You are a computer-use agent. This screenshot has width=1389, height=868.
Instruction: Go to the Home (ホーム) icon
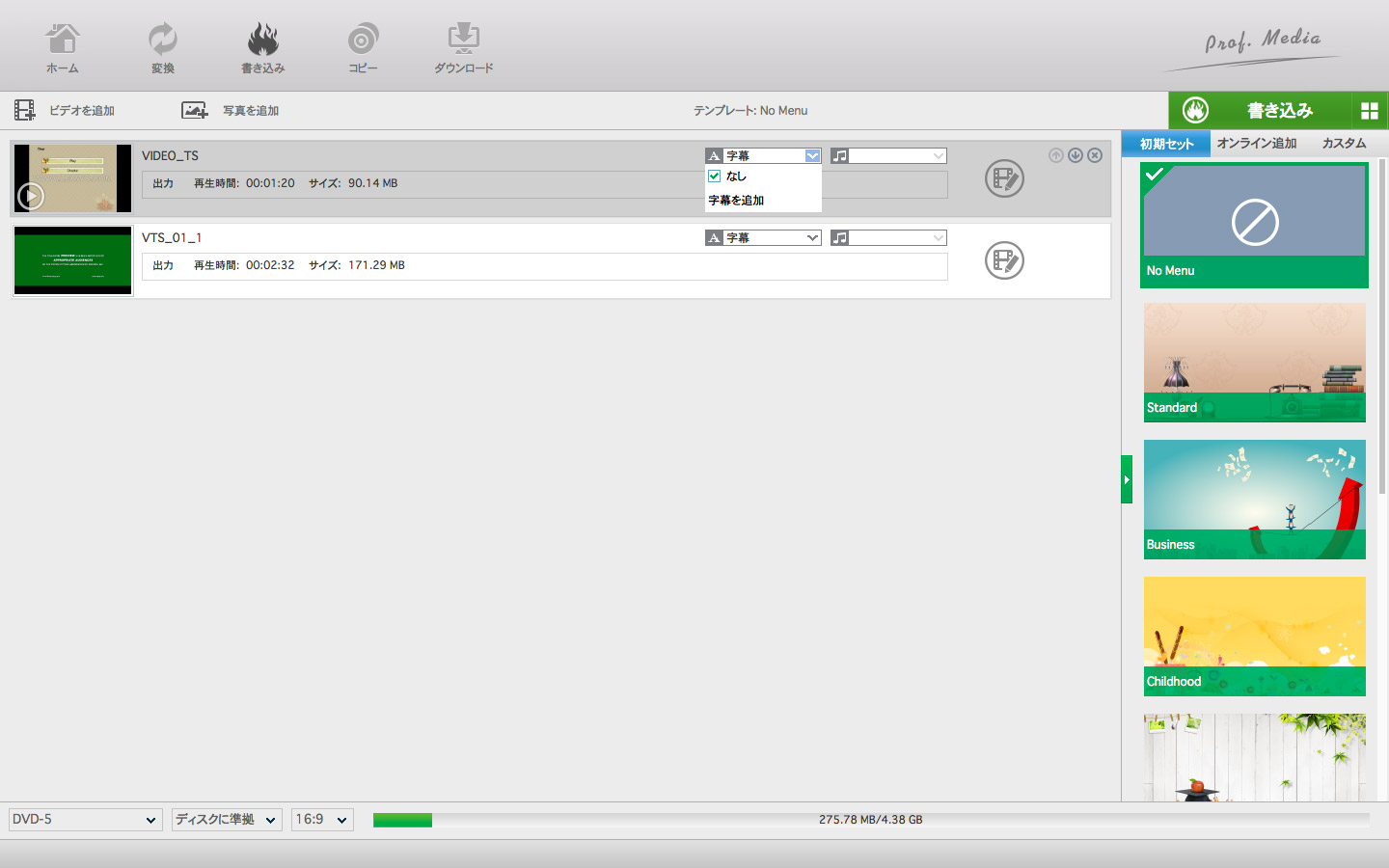63,48
